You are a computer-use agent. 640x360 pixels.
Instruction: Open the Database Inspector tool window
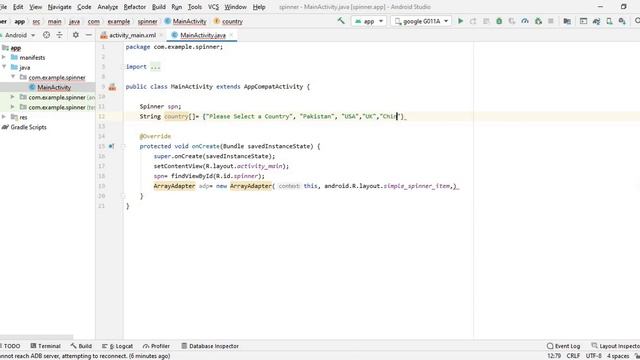click(x=210, y=346)
